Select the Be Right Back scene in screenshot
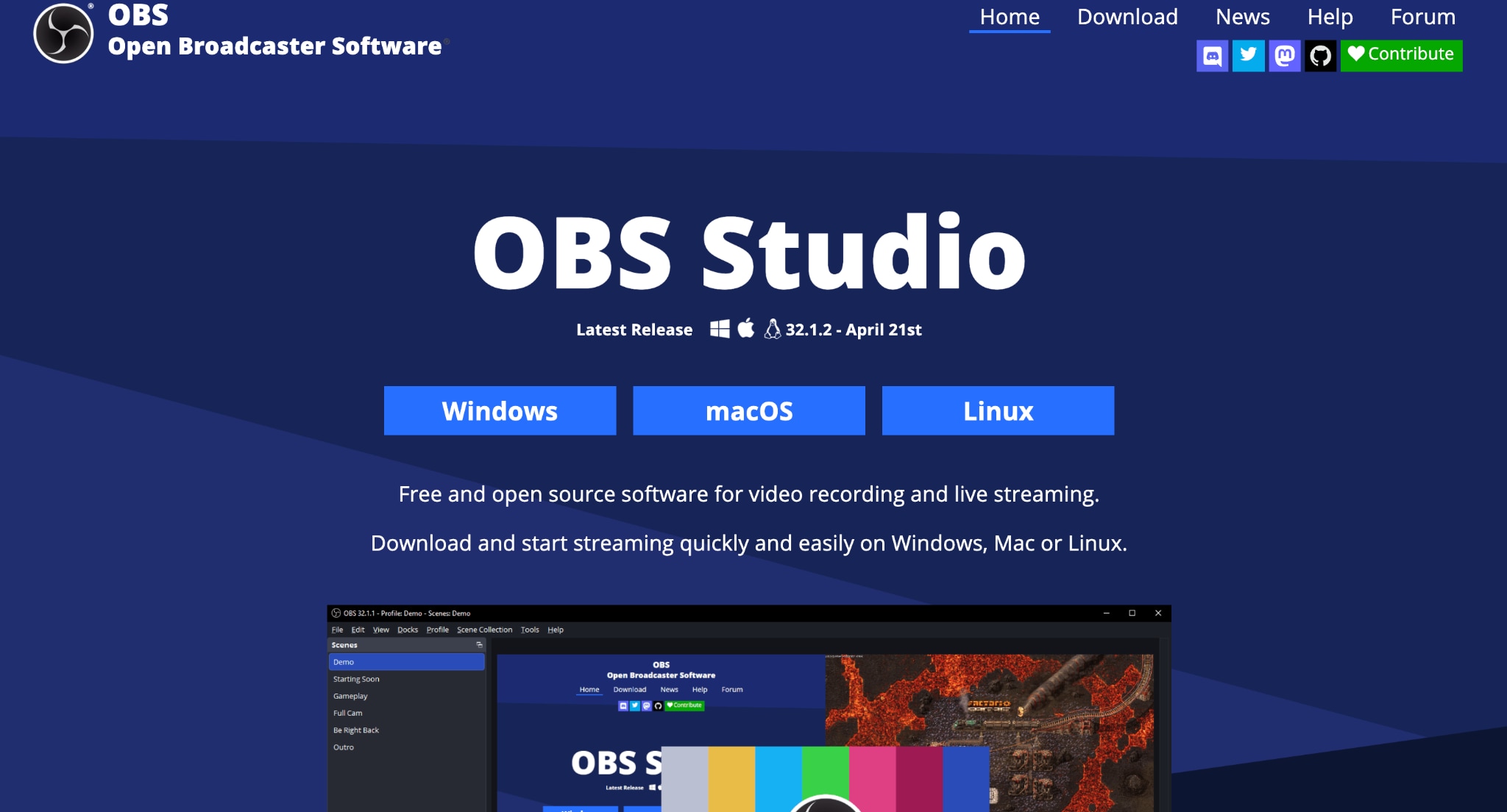Screen dimensions: 1507x812 pyautogui.click(x=406, y=730)
